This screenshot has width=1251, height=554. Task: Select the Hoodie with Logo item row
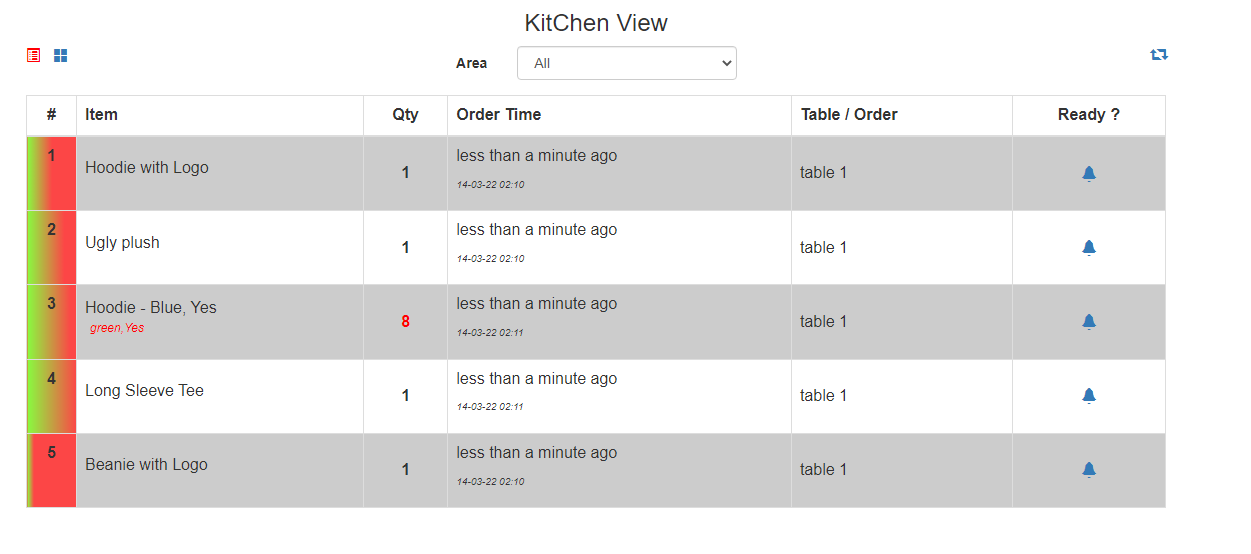click(596, 173)
